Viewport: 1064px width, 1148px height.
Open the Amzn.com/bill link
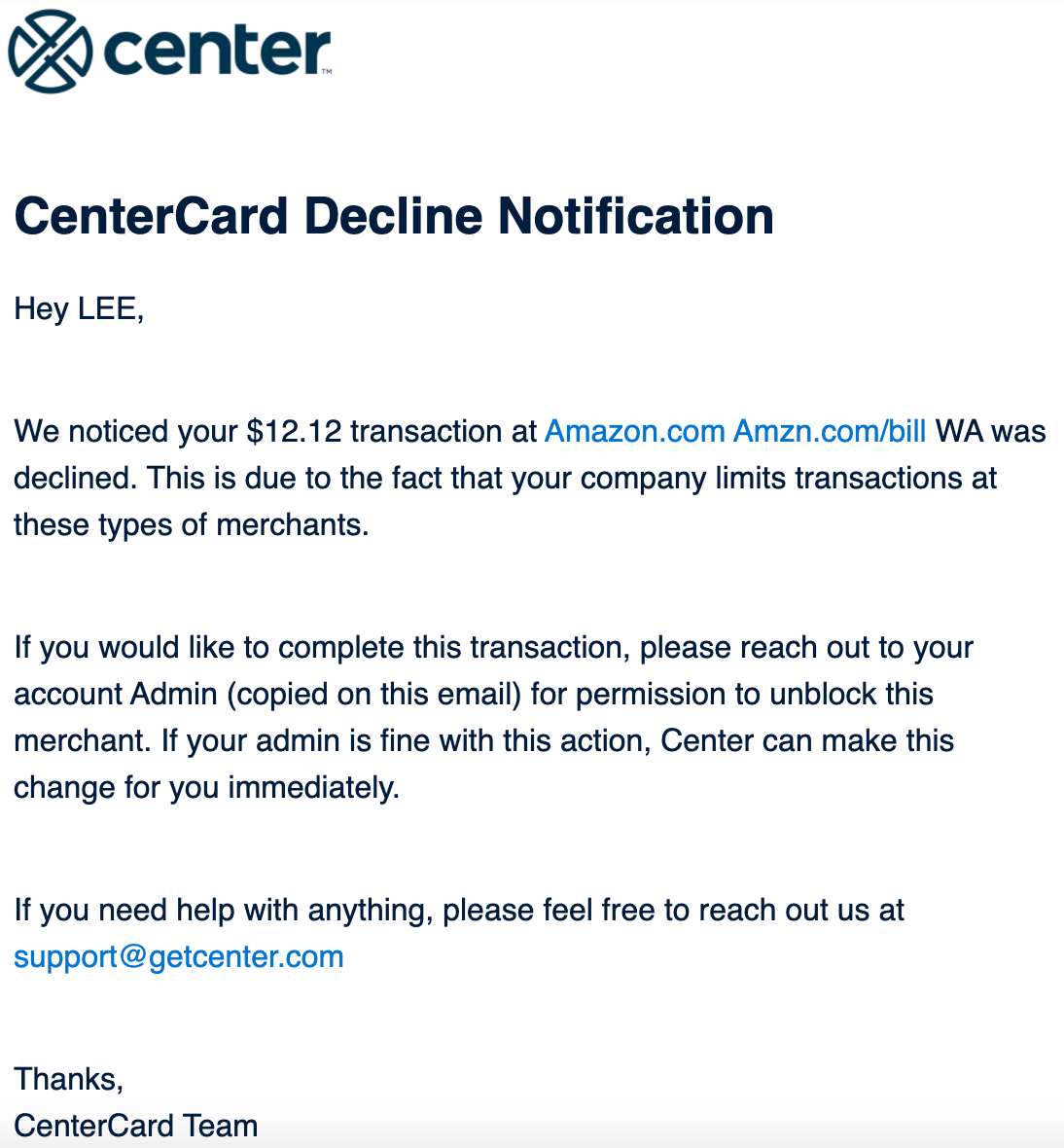pyautogui.click(x=830, y=431)
